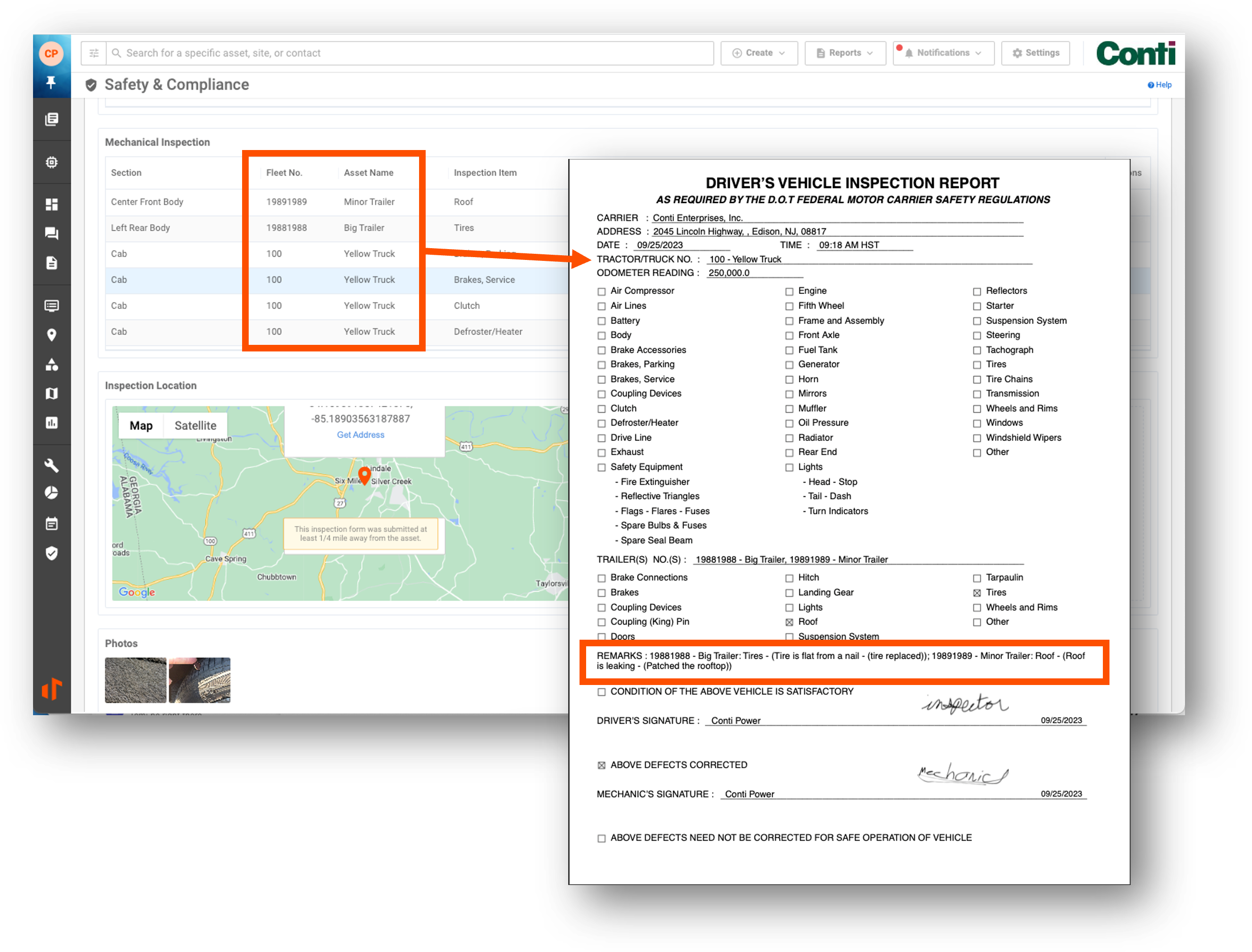The width and height of the screenshot is (1252, 952).
Task: Click the Get Address link
Action: tap(360, 434)
